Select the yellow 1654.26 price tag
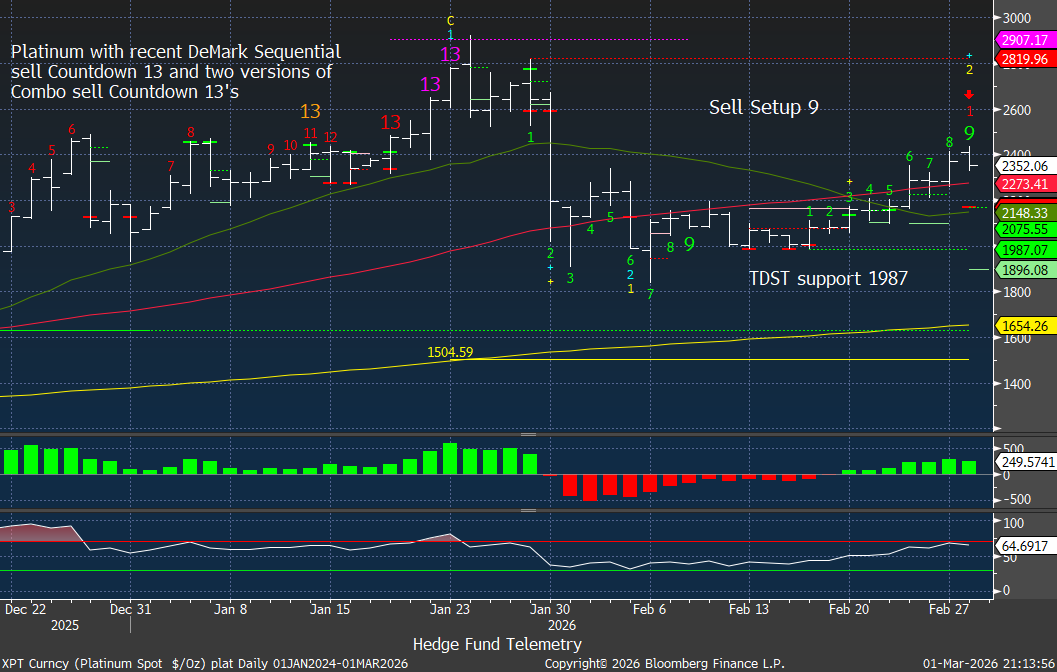1057x672 pixels. pyautogui.click(x=1025, y=326)
